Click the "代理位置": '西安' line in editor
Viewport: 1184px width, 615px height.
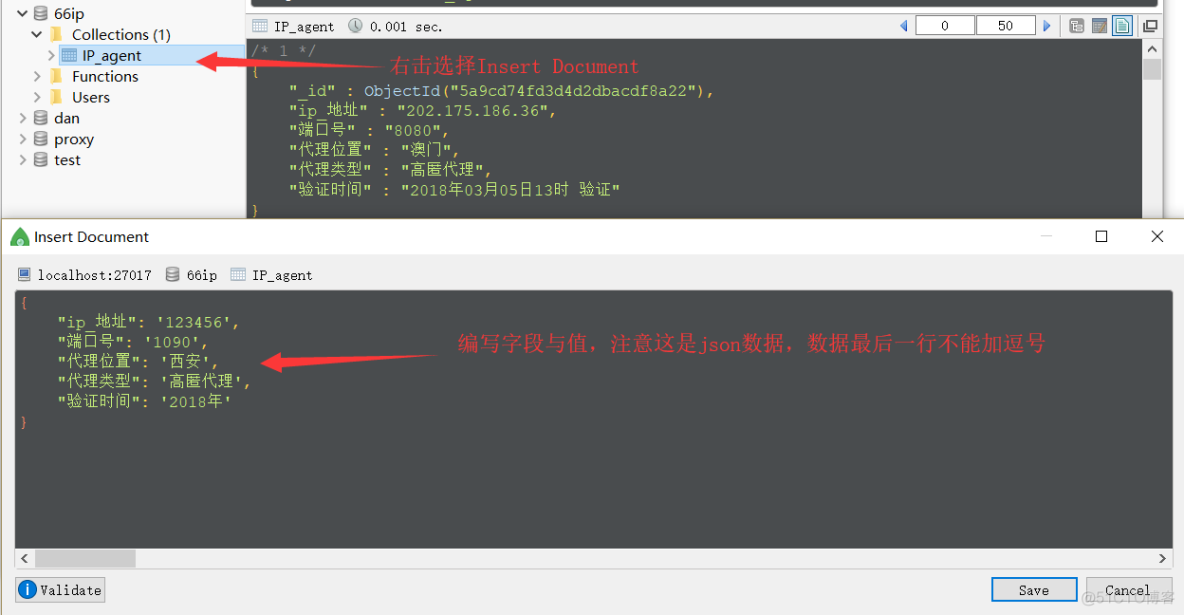coord(138,361)
